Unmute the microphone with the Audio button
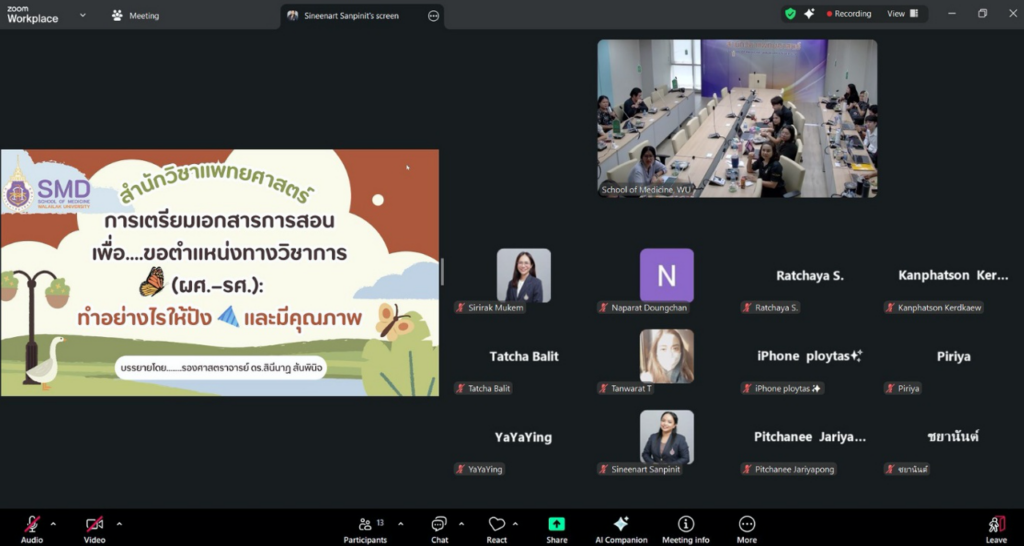The image size is (1024, 546). 32,526
